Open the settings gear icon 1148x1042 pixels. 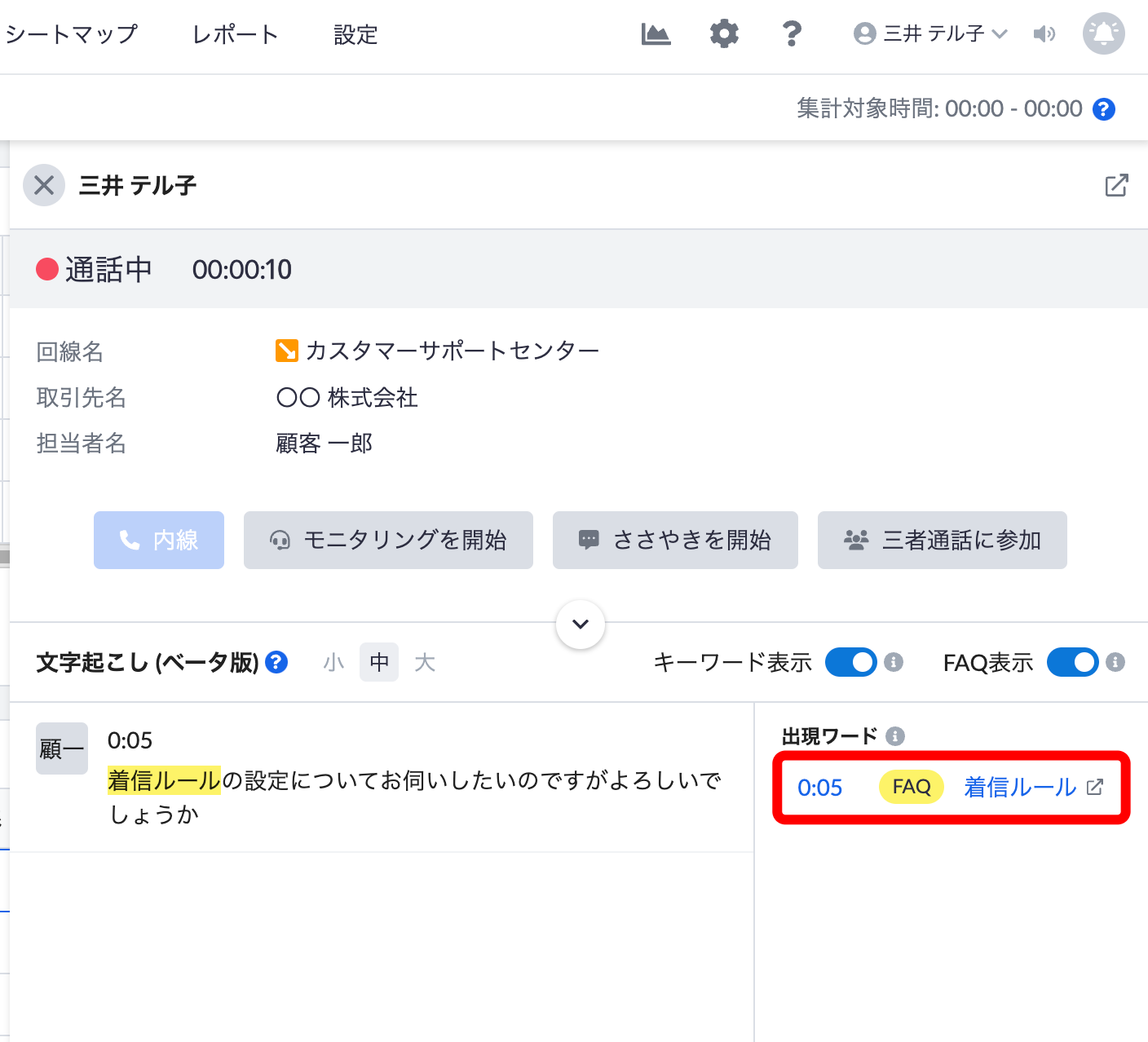tap(724, 34)
